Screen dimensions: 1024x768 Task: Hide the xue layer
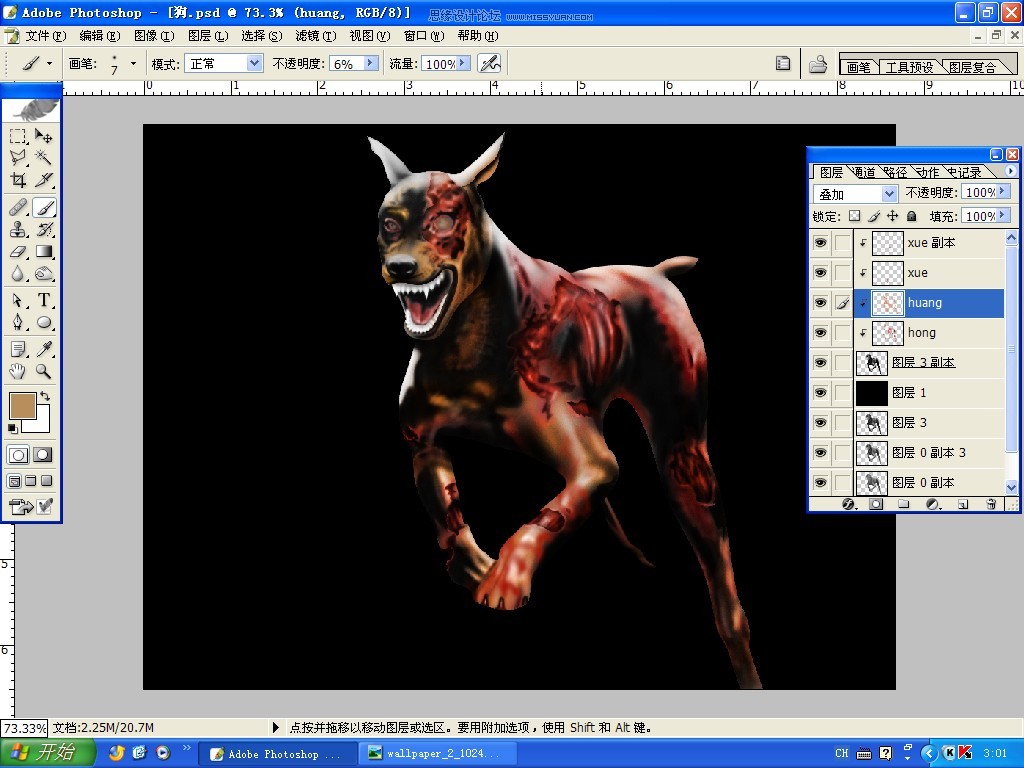tap(820, 273)
